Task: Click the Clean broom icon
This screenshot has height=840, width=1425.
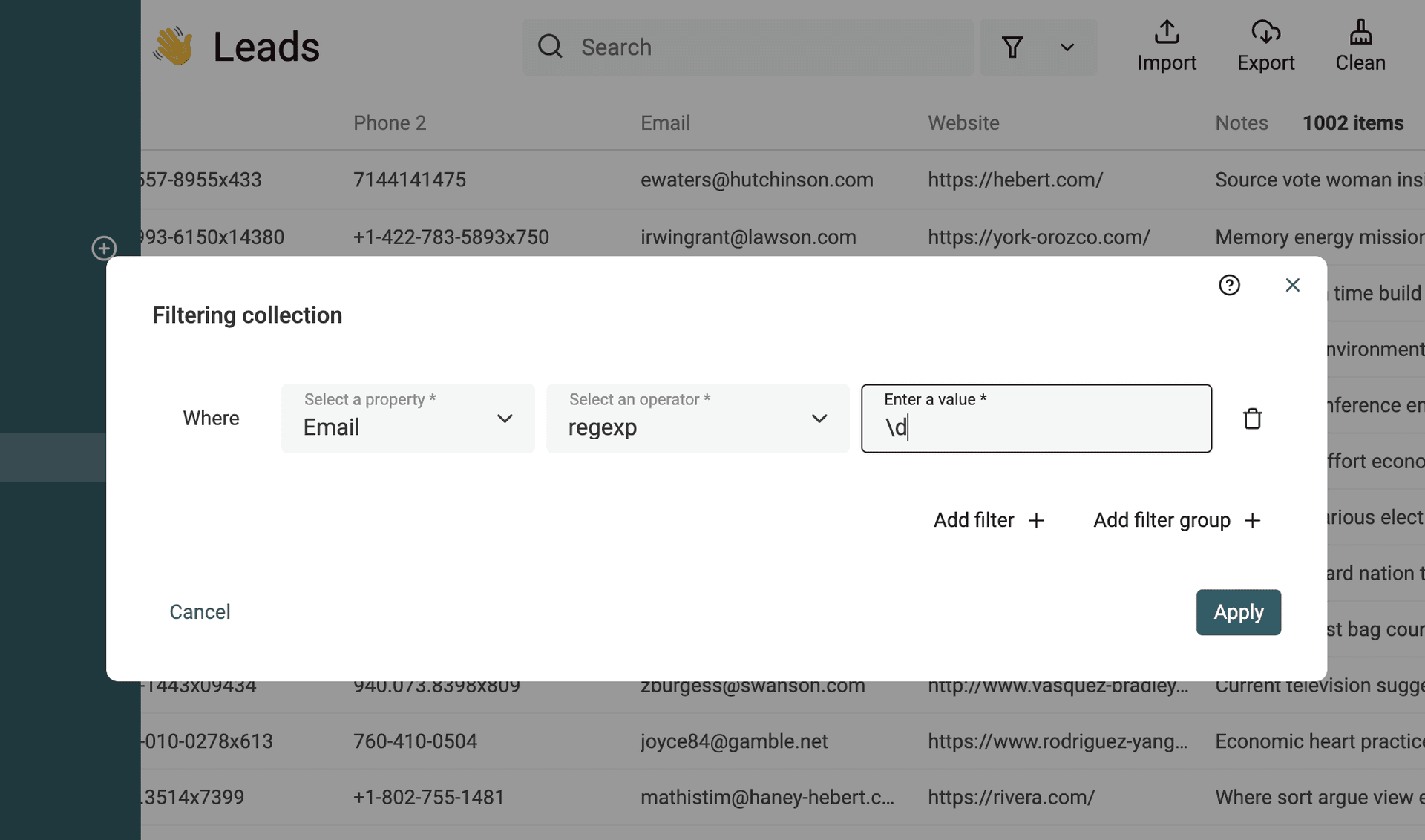Action: point(1360,33)
